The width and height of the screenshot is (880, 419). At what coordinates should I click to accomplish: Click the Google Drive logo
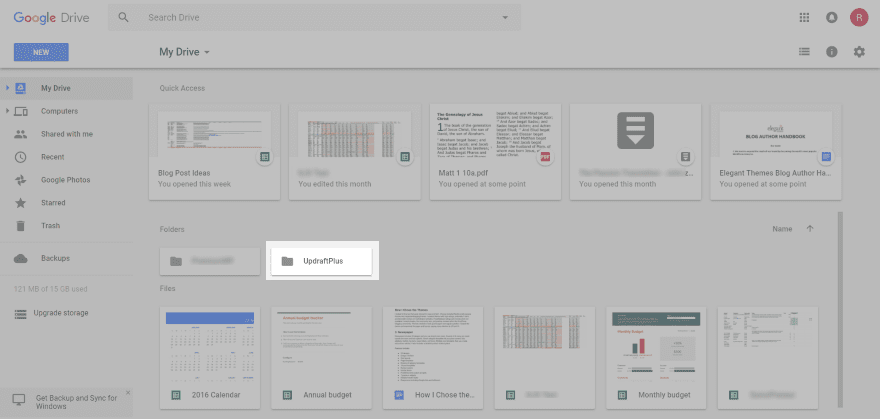pyautogui.click(x=52, y=17)
